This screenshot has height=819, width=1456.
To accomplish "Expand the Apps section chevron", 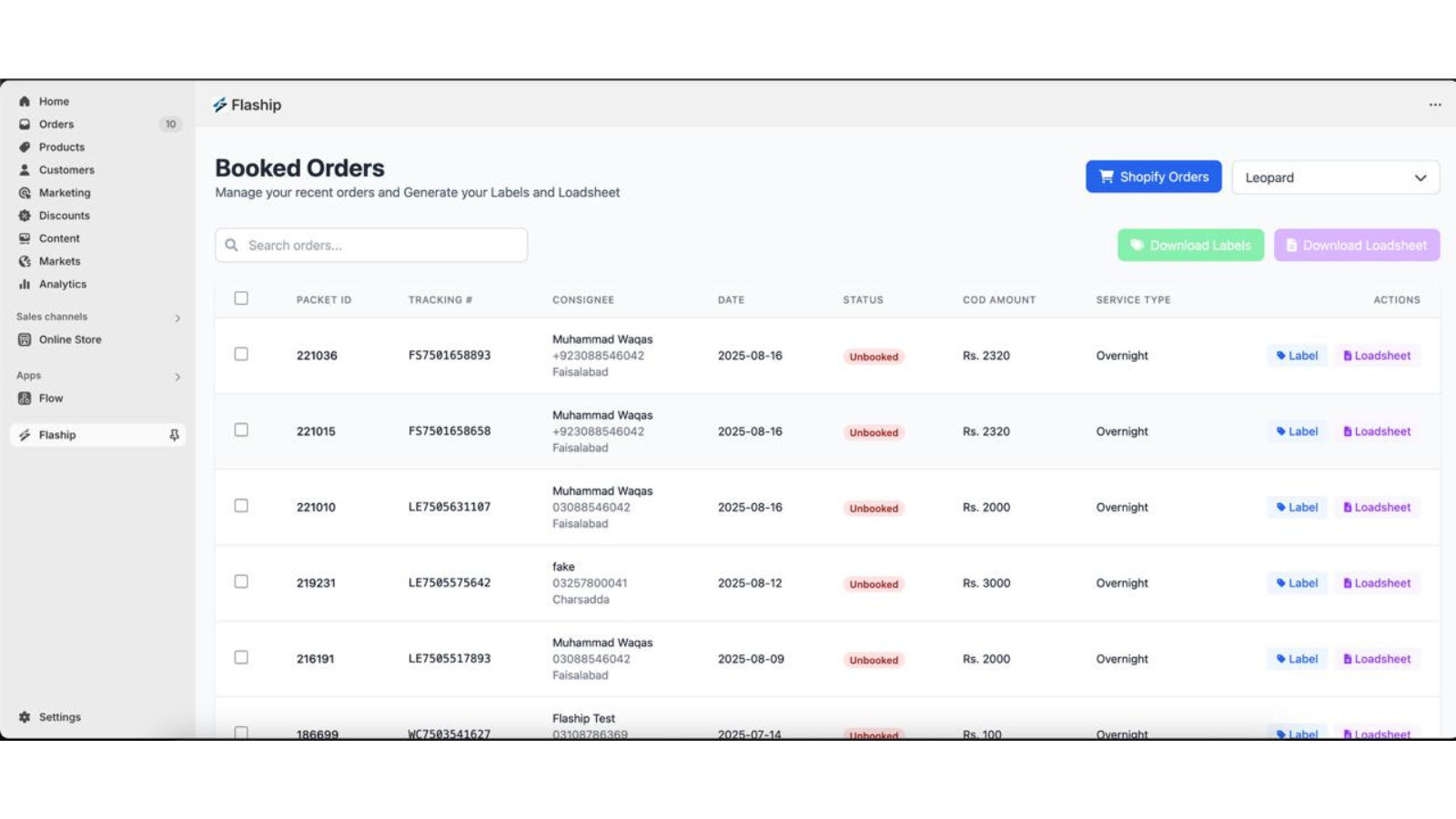I will click(177, 376).
